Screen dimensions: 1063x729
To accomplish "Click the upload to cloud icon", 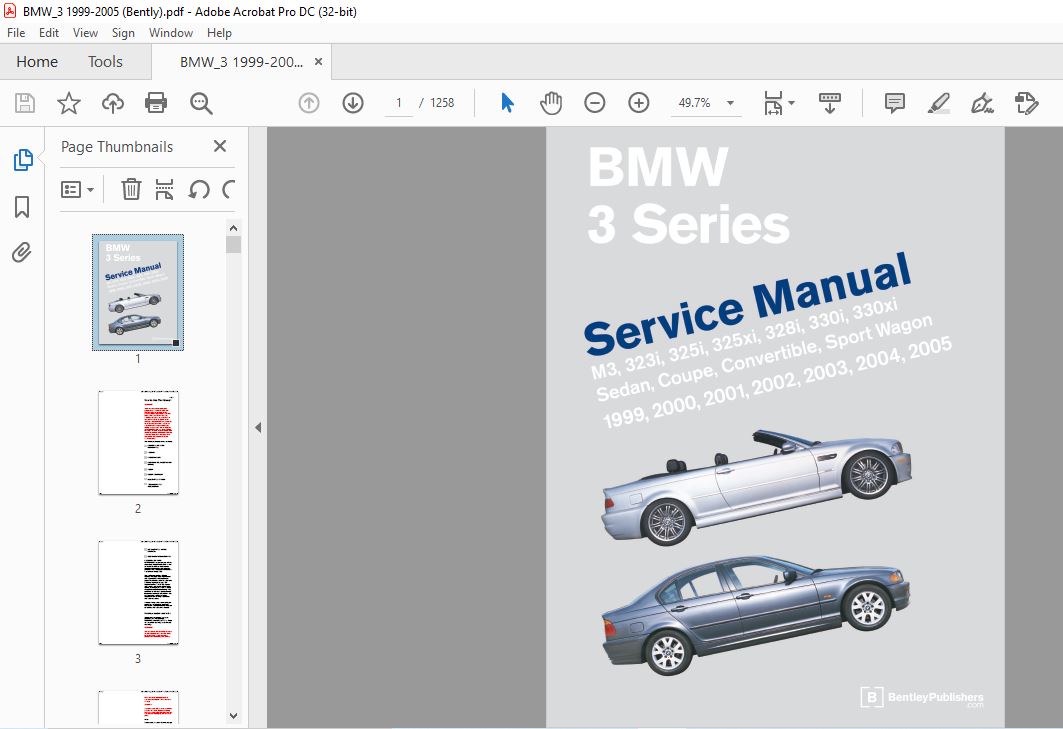I will [x=113, y=103].
